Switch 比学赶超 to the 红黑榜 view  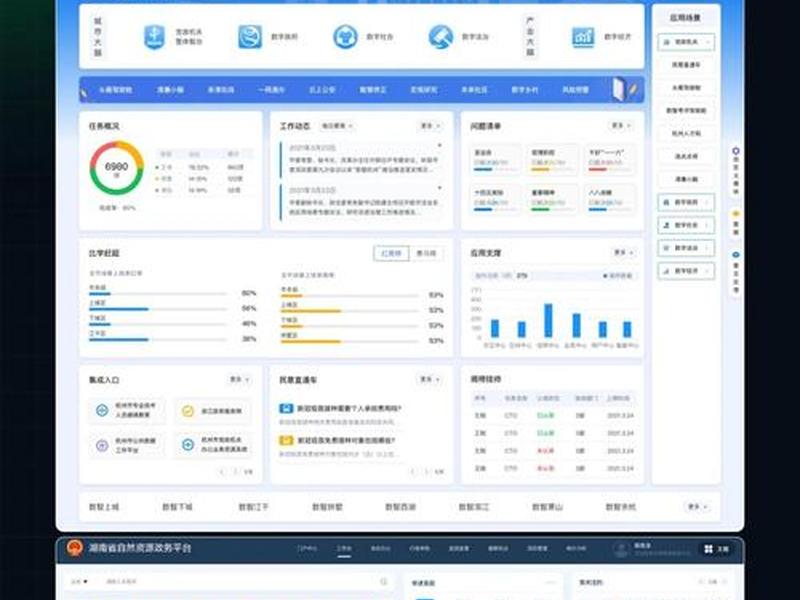[x=391, y=253]
